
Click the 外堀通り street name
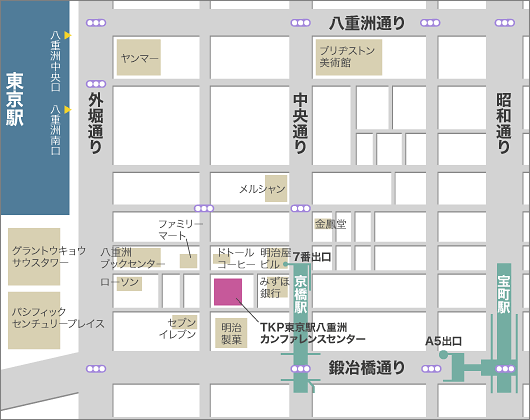pos(96,123)
